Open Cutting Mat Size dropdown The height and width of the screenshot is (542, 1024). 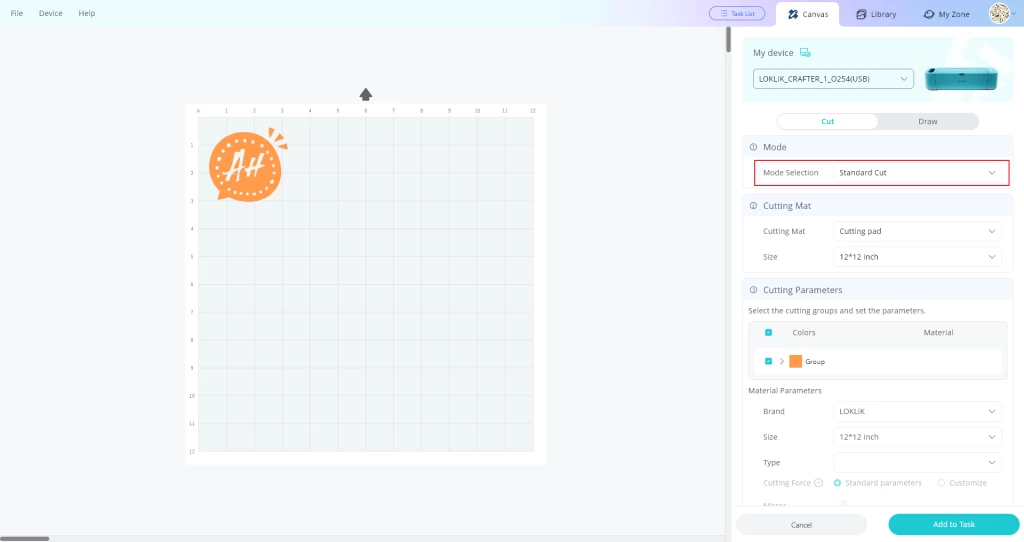[917, 257]
